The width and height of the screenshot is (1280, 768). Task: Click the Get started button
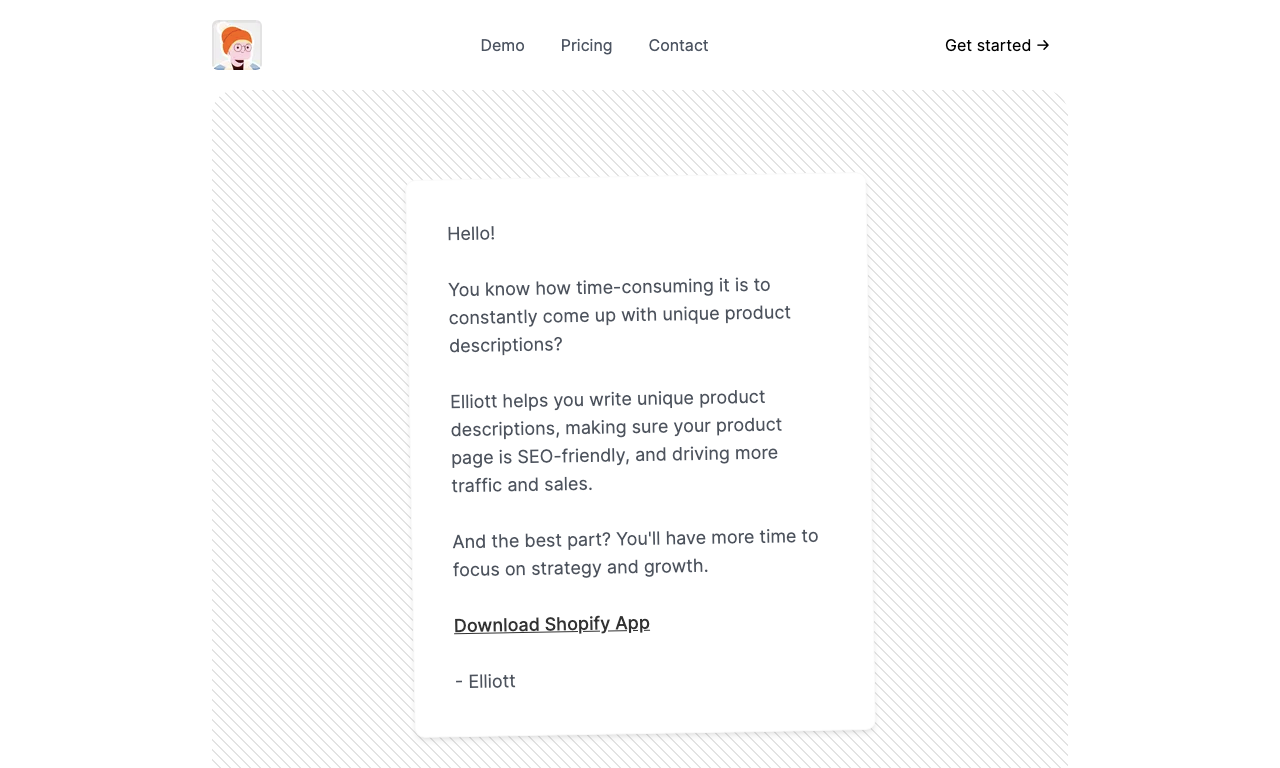click(x=997, y=45)
